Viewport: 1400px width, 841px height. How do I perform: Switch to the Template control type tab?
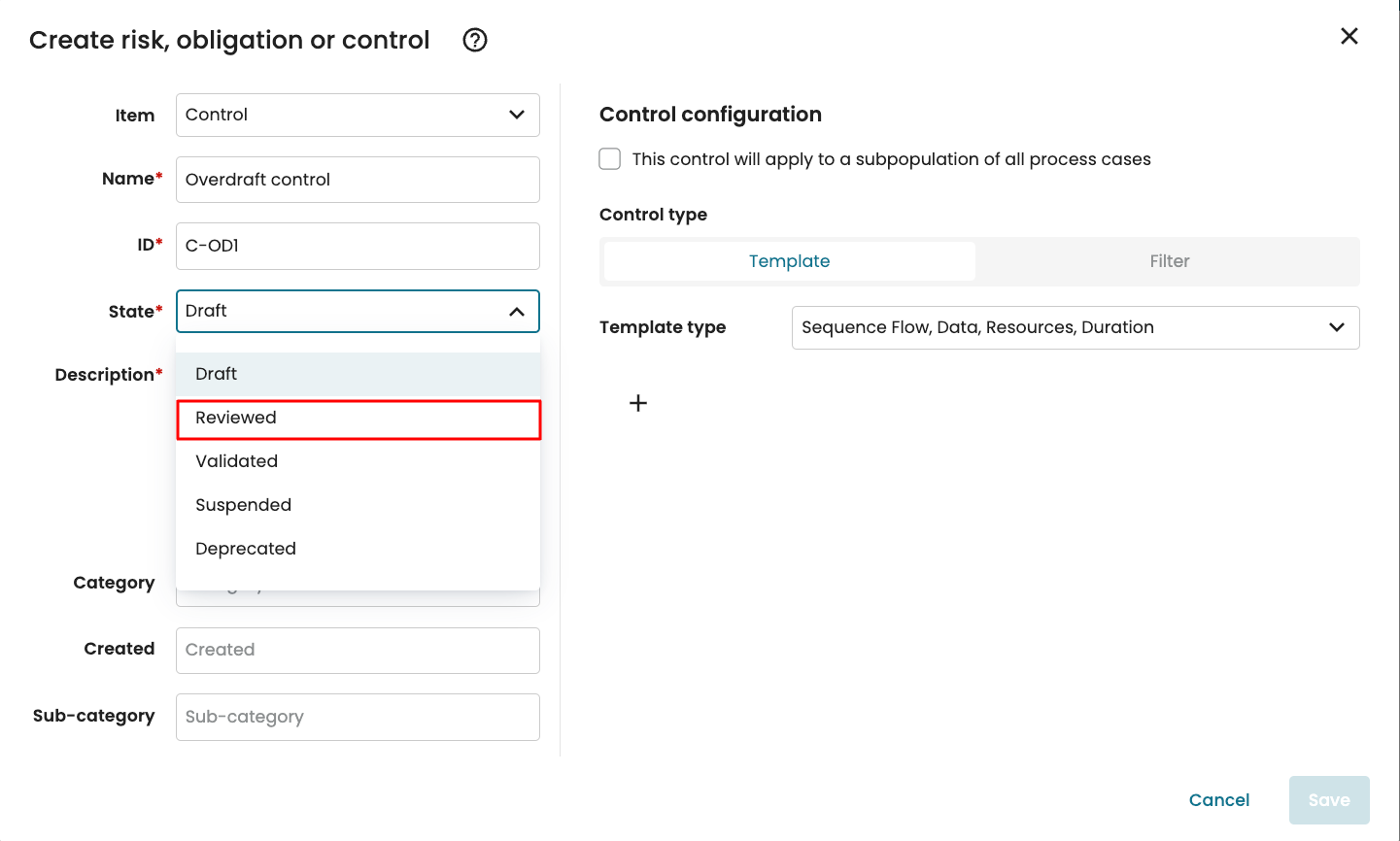pos(789,261)
